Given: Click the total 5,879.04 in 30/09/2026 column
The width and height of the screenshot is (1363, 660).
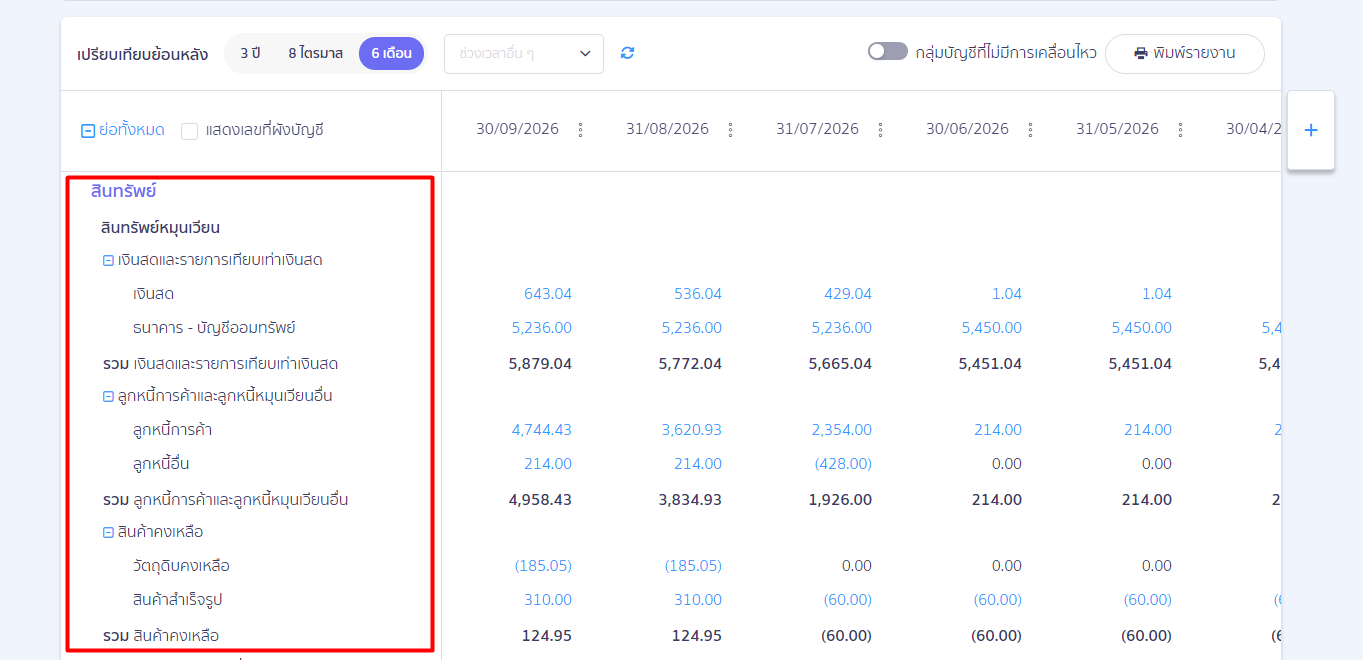Looking at the screenshot, I should [x=540, y=364].
